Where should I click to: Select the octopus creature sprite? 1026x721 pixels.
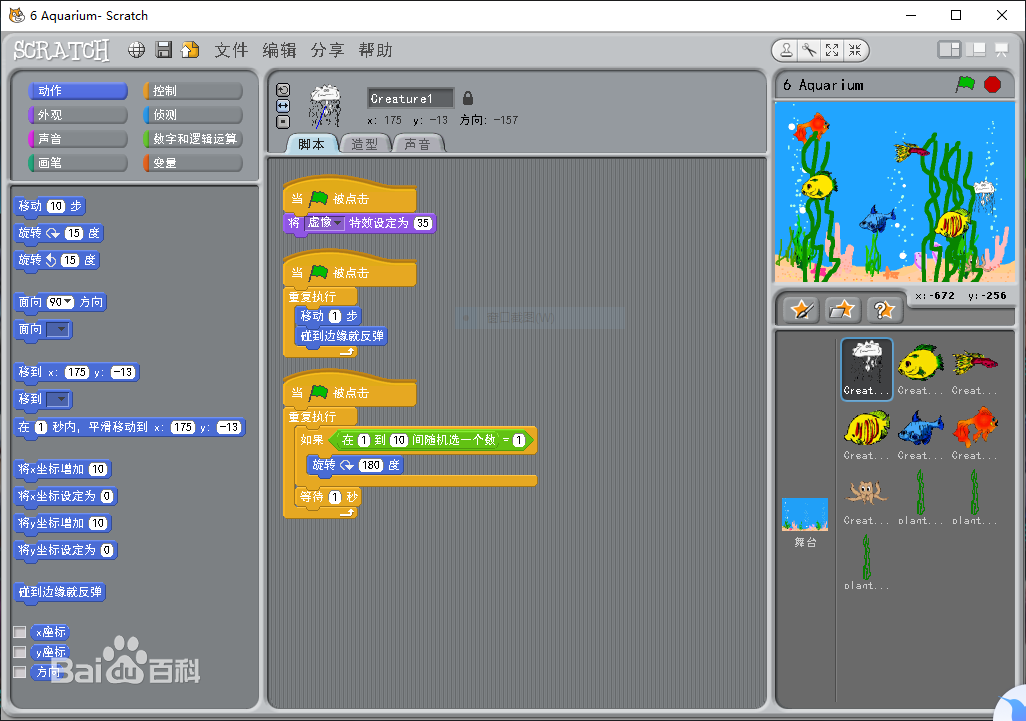(866, 499)
